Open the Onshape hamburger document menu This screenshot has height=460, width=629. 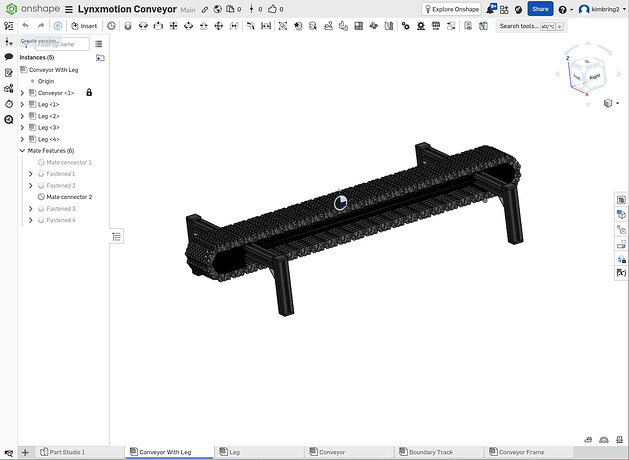coord(69,9)
